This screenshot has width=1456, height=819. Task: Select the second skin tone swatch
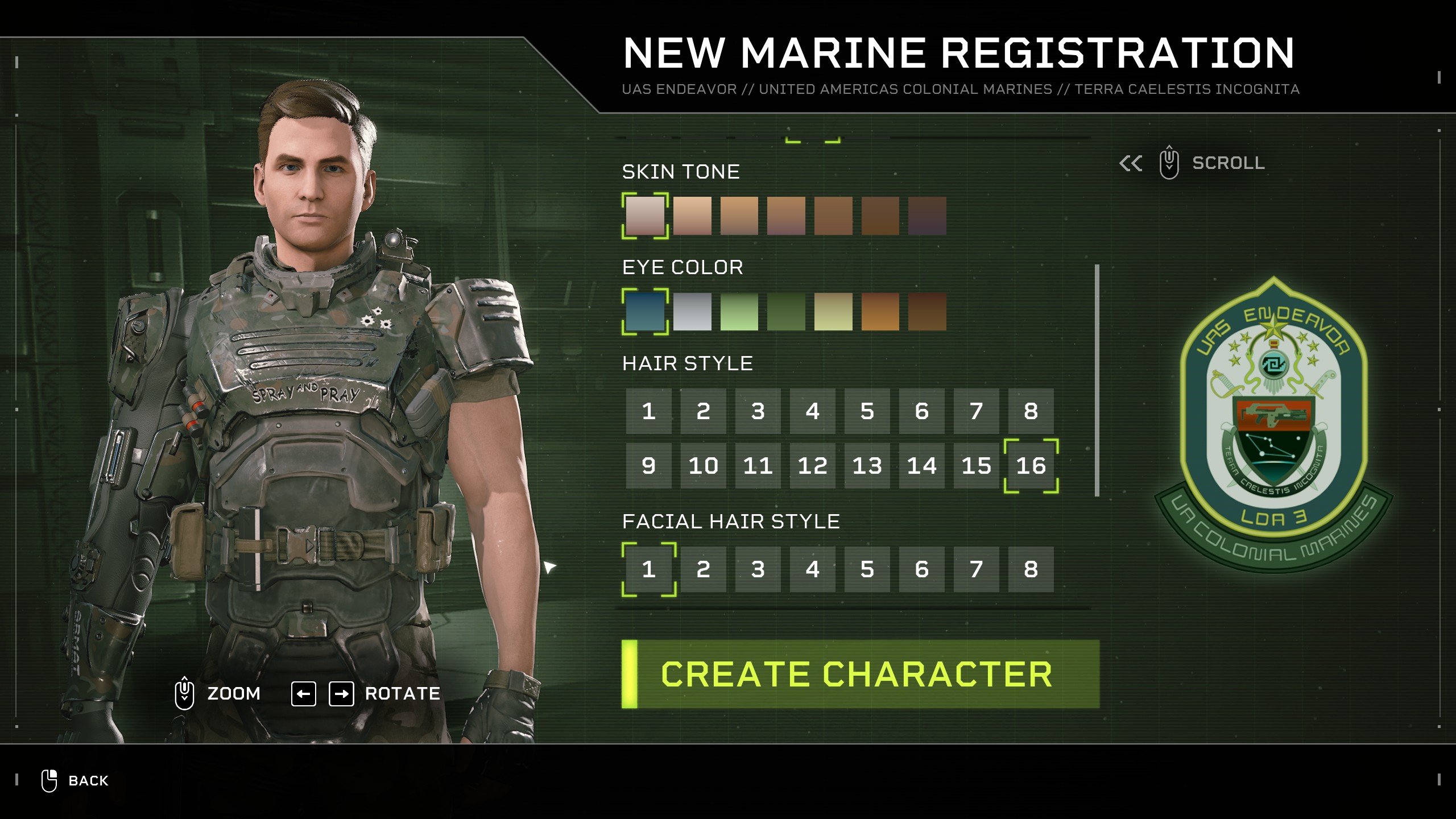click(692, 216)
